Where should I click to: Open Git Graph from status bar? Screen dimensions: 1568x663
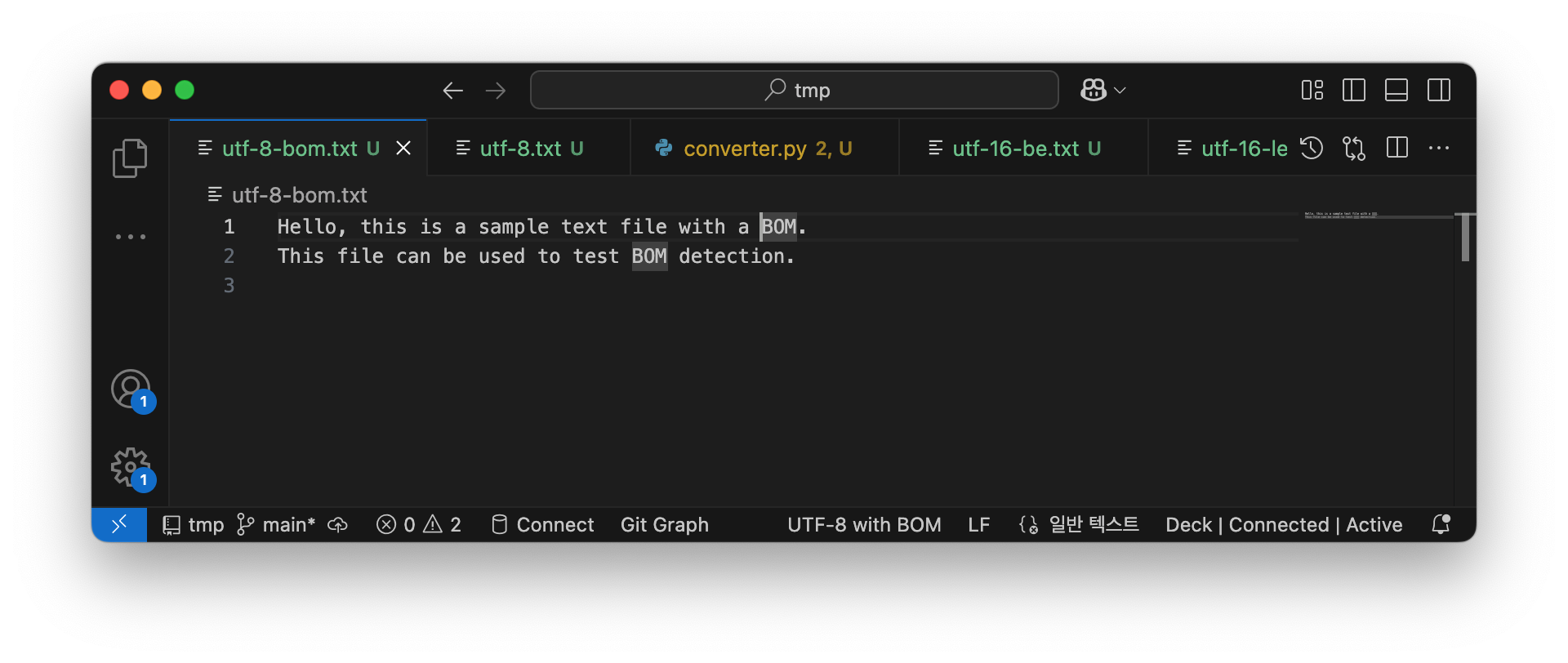664,524
